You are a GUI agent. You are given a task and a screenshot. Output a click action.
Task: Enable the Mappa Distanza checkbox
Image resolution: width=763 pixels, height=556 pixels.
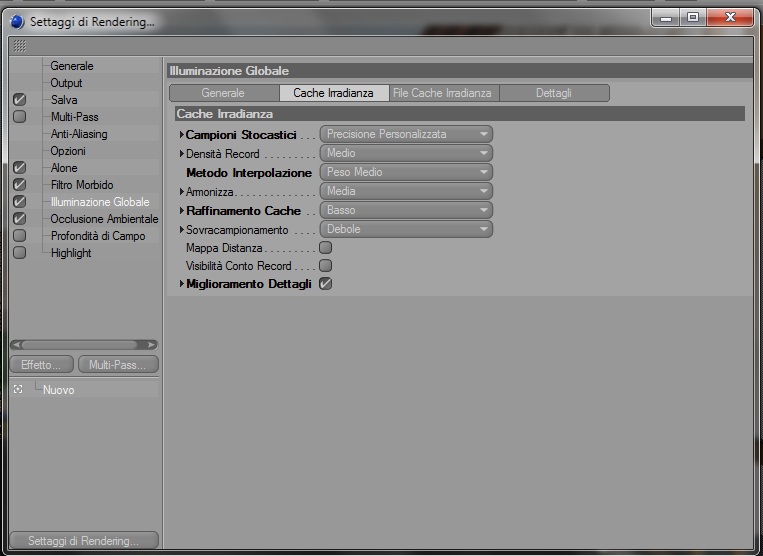coord(326,248)
